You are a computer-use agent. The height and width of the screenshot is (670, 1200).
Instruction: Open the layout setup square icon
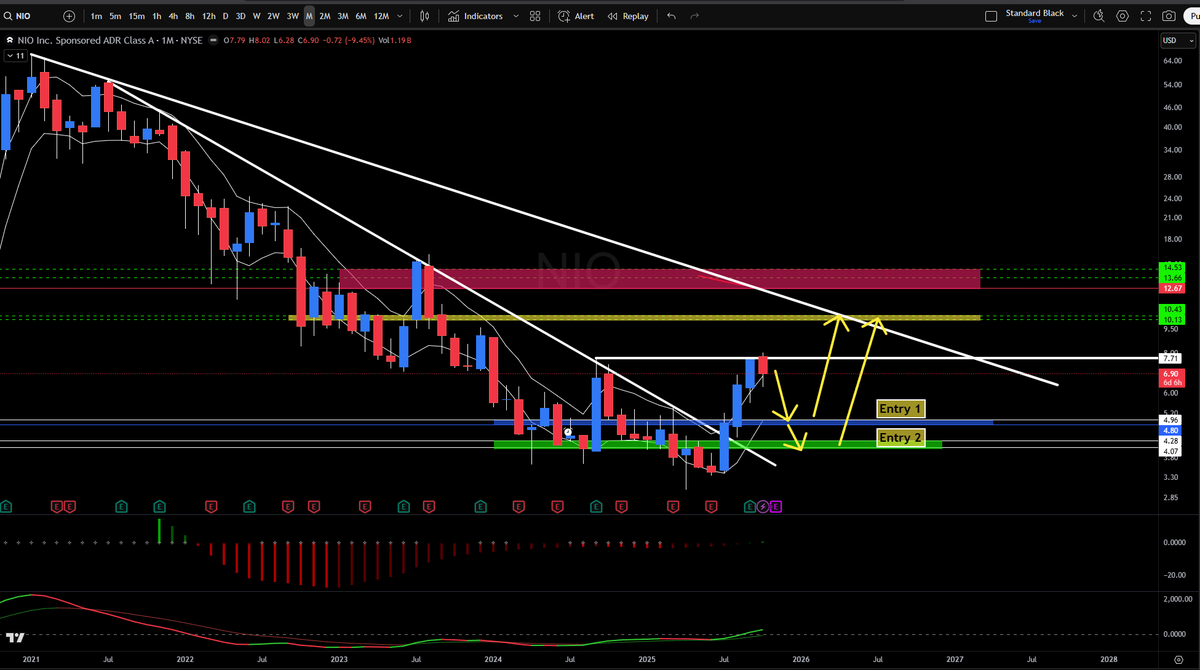point(991,16)
